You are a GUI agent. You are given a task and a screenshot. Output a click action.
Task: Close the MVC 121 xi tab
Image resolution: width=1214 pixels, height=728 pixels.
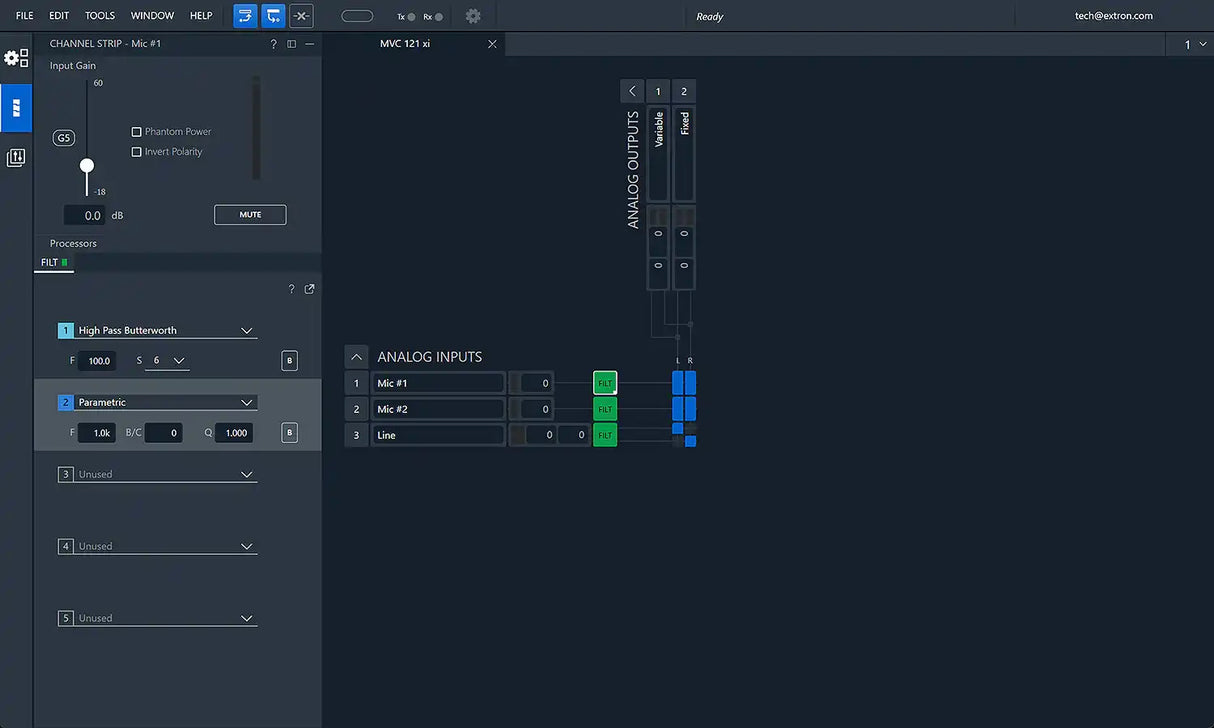492,44
